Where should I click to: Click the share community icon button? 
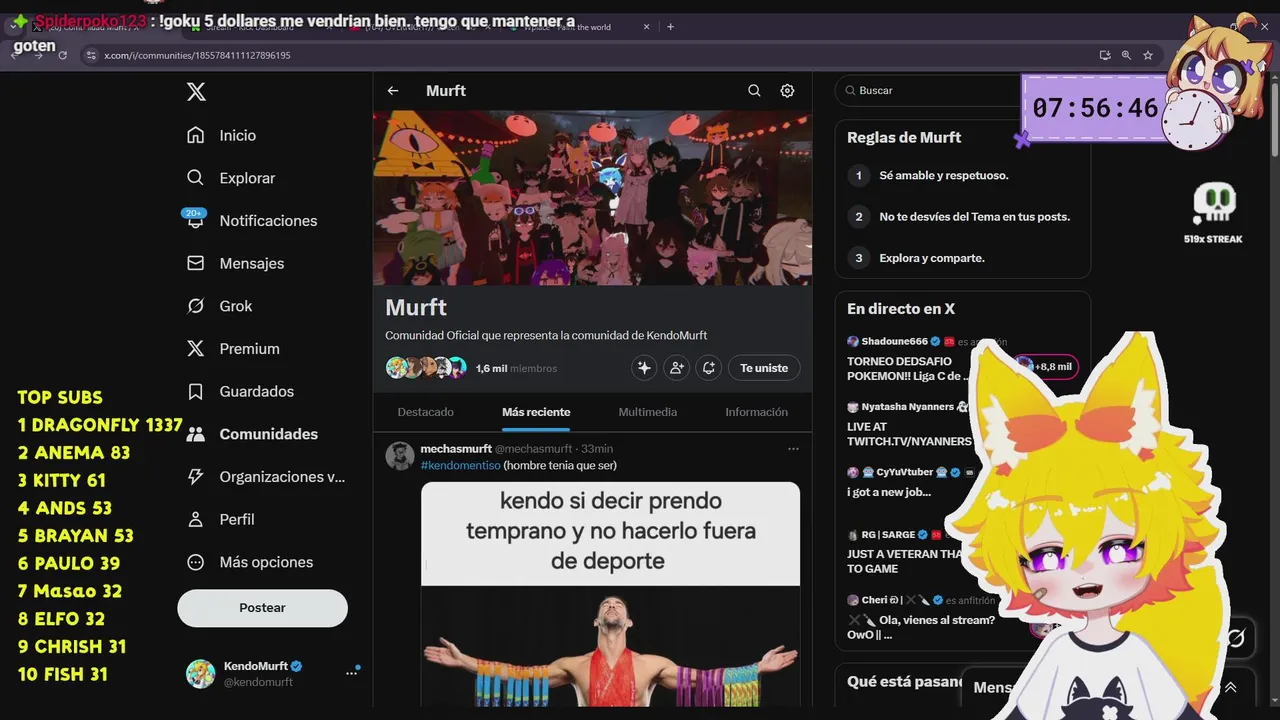708,368
